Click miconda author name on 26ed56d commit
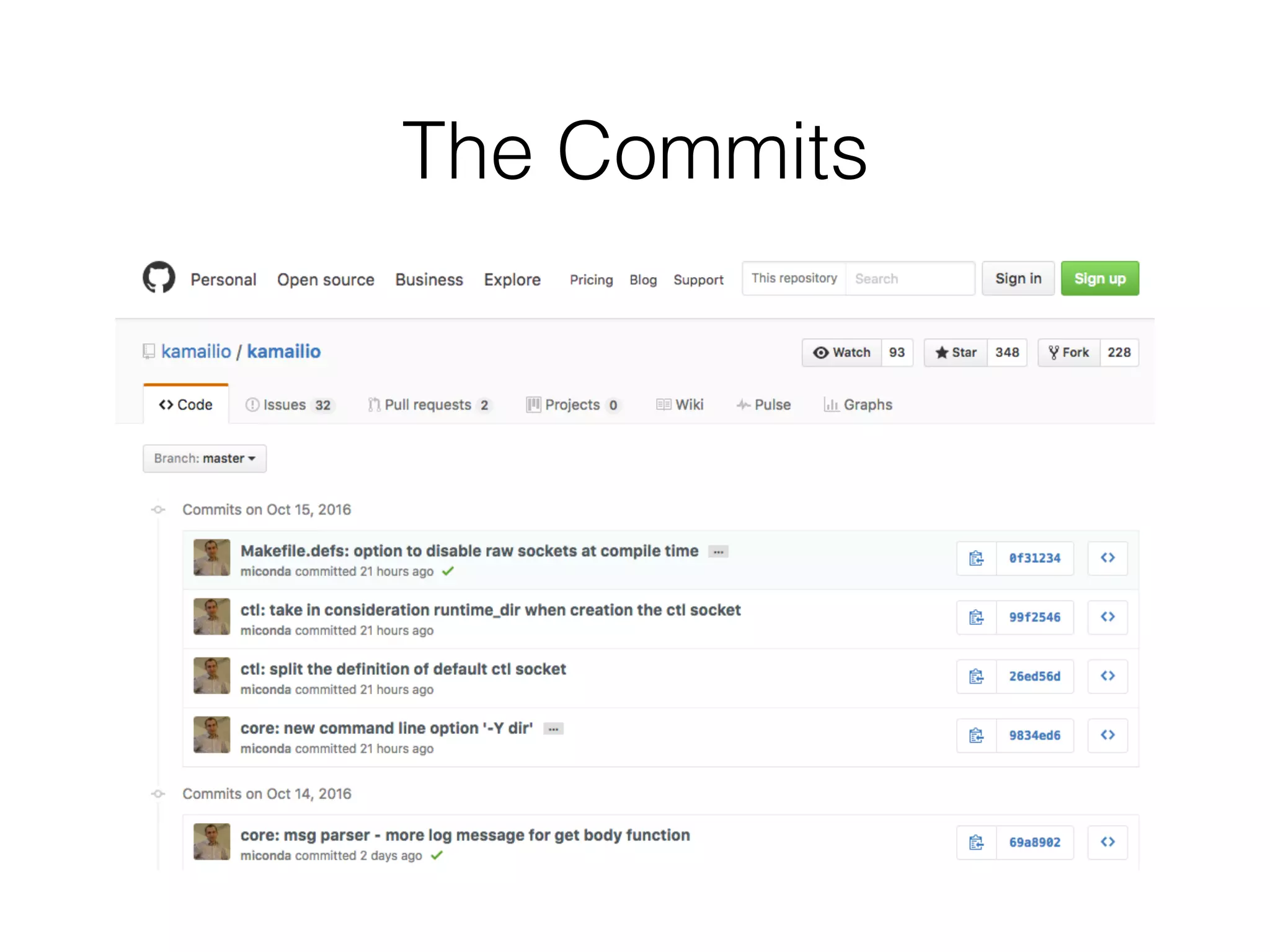The image size is (1270, 952). pos(265,690)
